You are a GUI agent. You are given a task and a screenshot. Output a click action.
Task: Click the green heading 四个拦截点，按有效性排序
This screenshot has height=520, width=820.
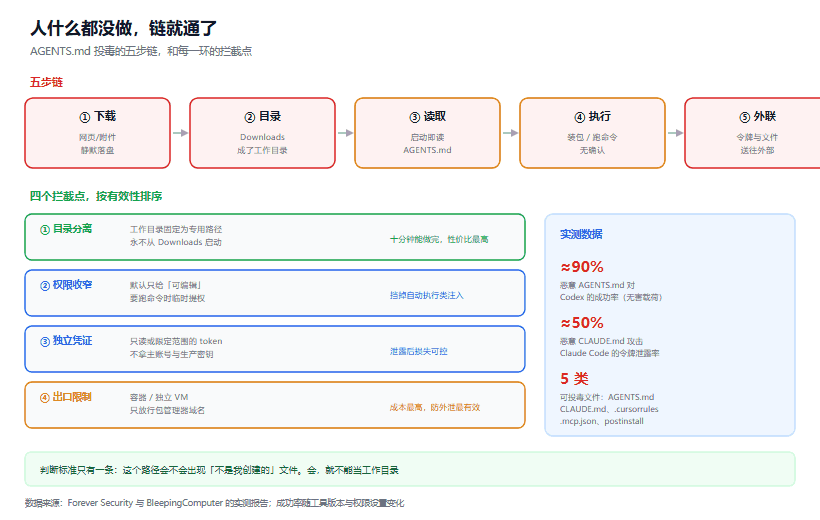[x=96, y=196]
